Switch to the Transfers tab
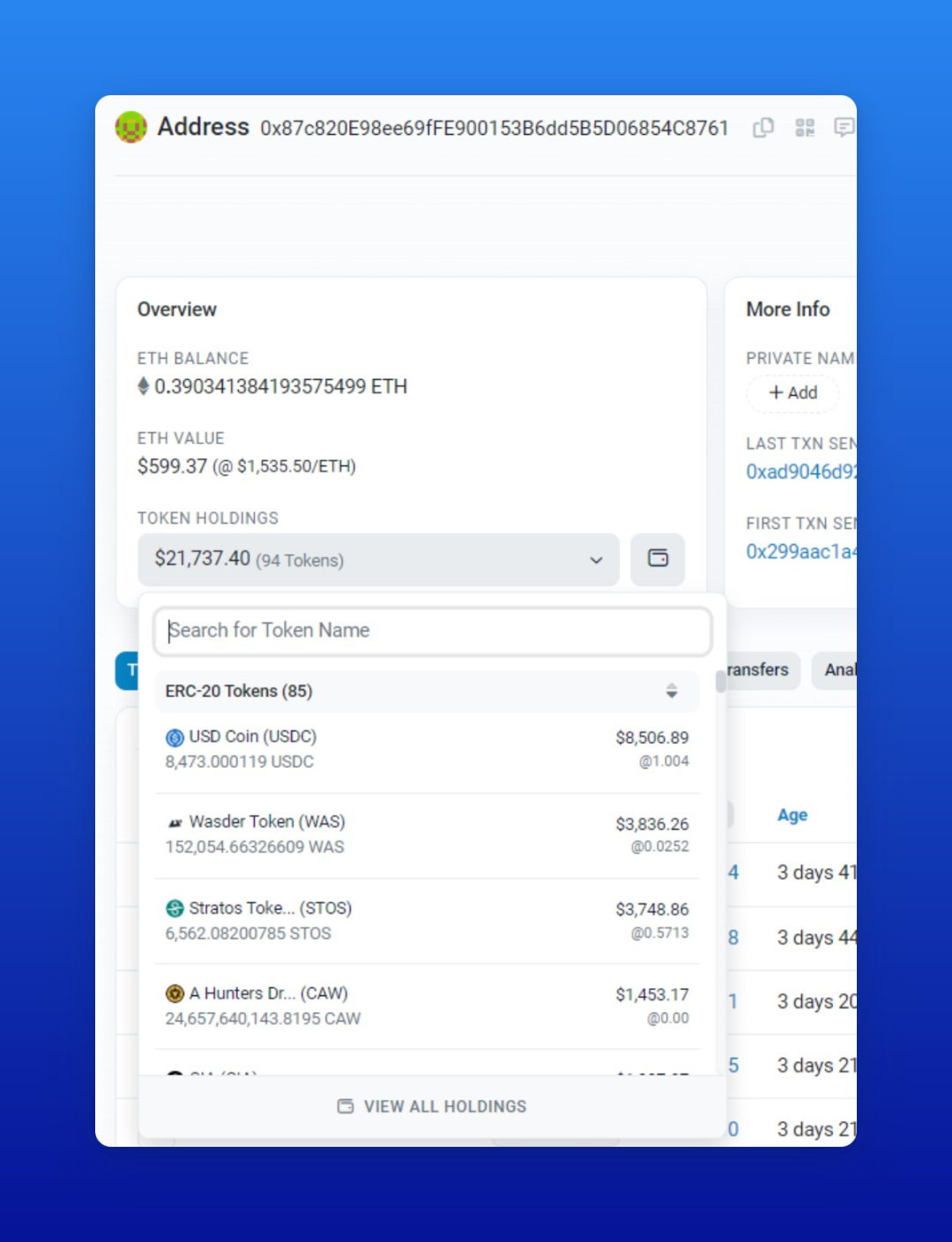Viewport: 952px width, 1242px height. 759,670
